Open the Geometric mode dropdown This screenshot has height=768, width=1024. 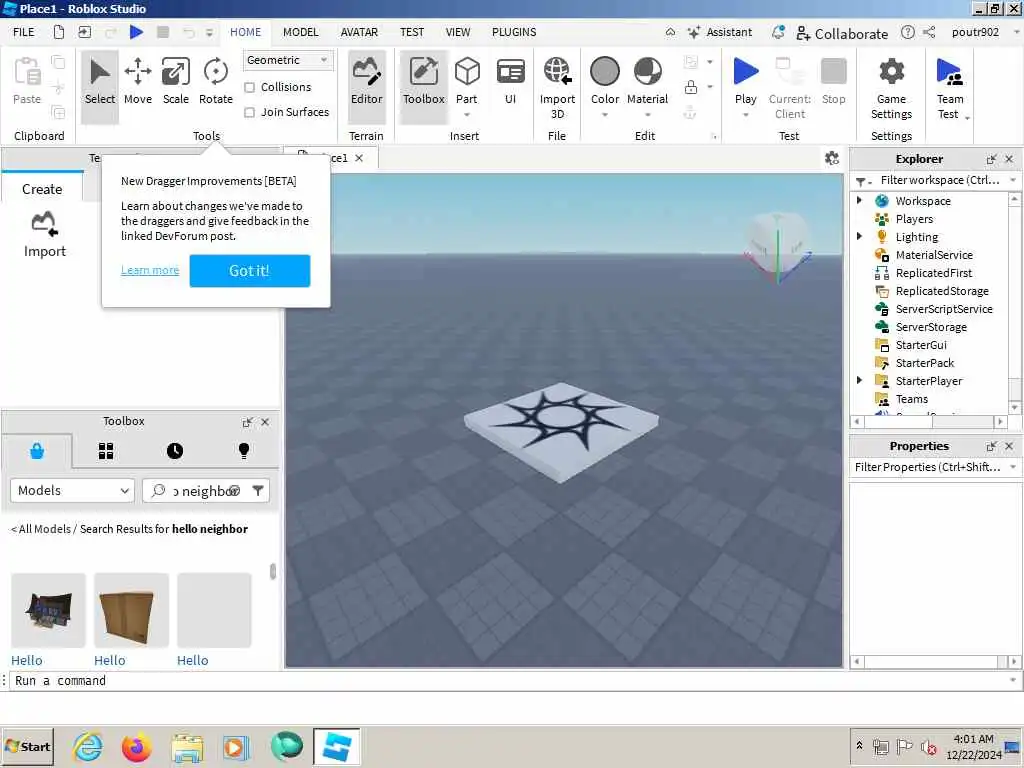pyautogui.click(x=288, y=60)
